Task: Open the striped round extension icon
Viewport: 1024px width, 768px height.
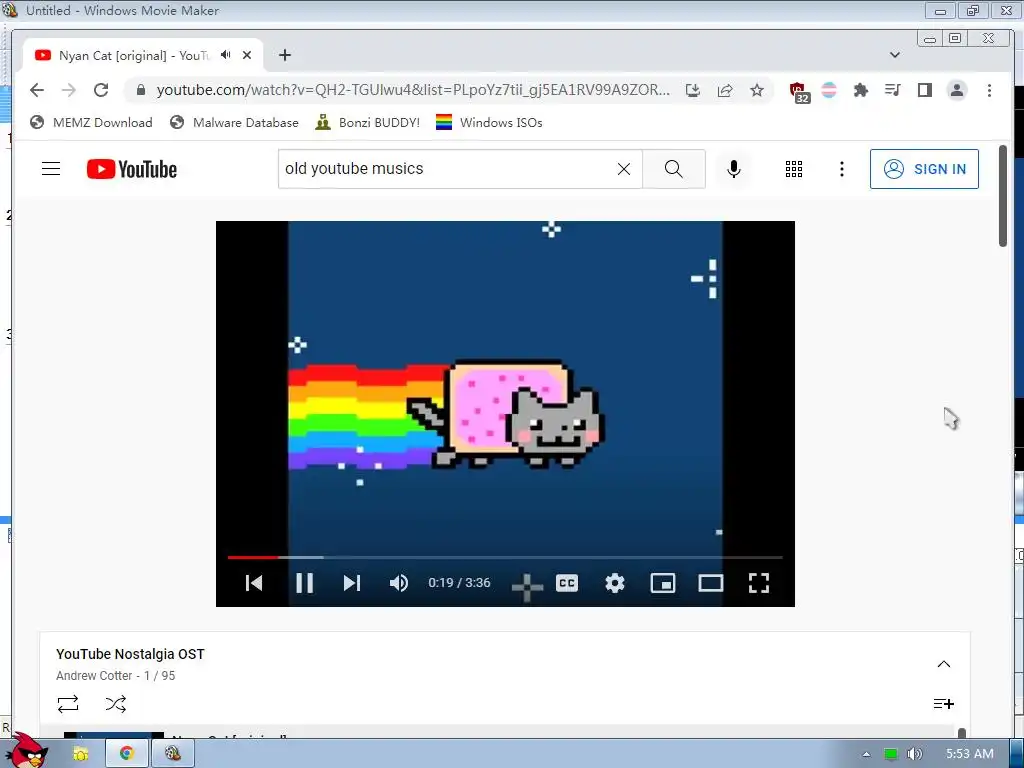Action: pyautogui.click(x=829, y=90)
